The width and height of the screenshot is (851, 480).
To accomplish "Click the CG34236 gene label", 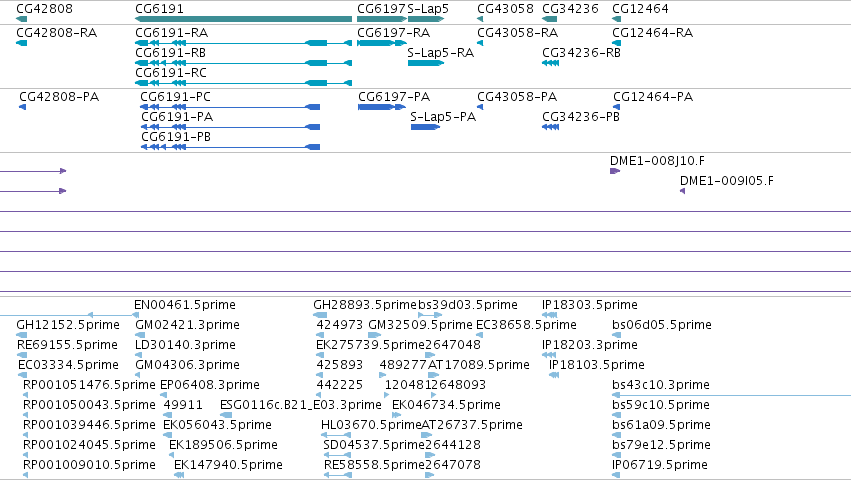I will [x=570, y=9].
